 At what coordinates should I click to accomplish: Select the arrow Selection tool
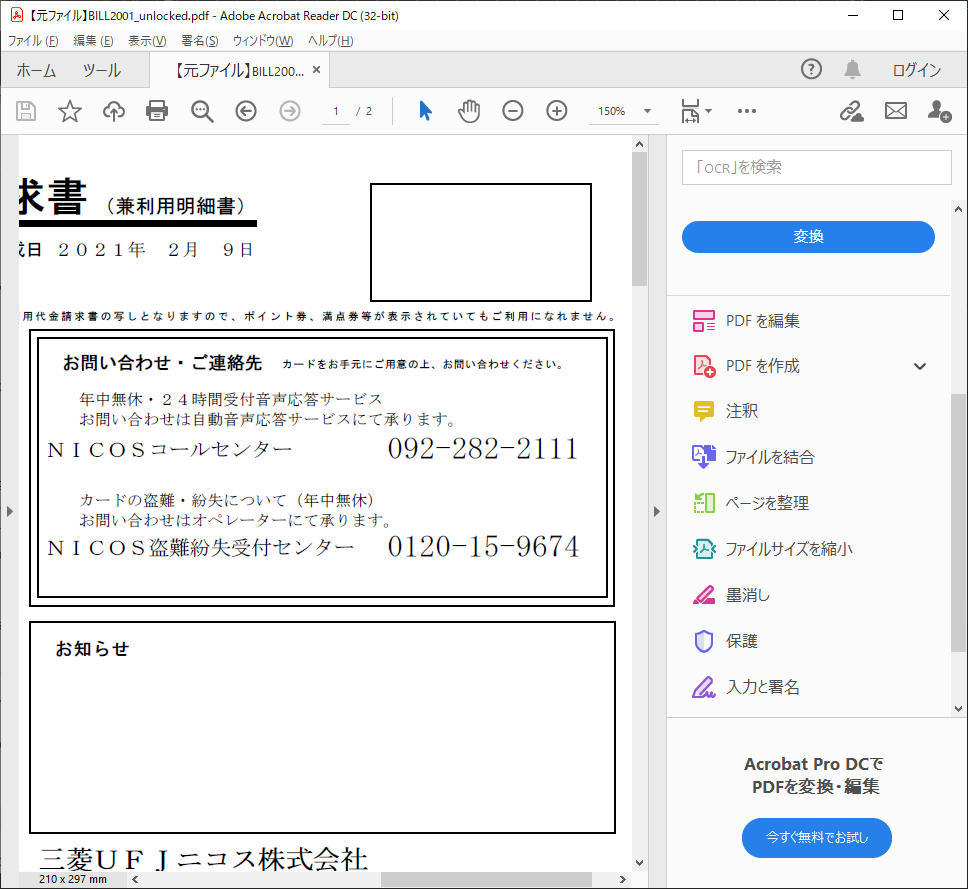tap(425, 111)
